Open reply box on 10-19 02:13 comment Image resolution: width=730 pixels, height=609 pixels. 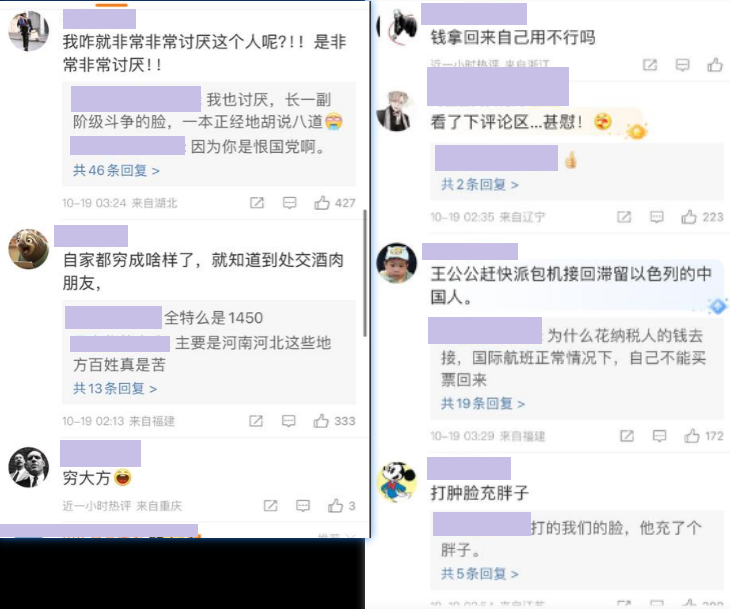click(x=288, y=421)
